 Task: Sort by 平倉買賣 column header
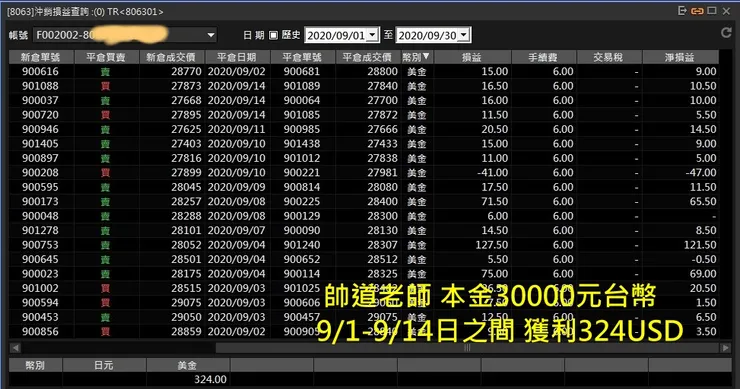[106, 57]
